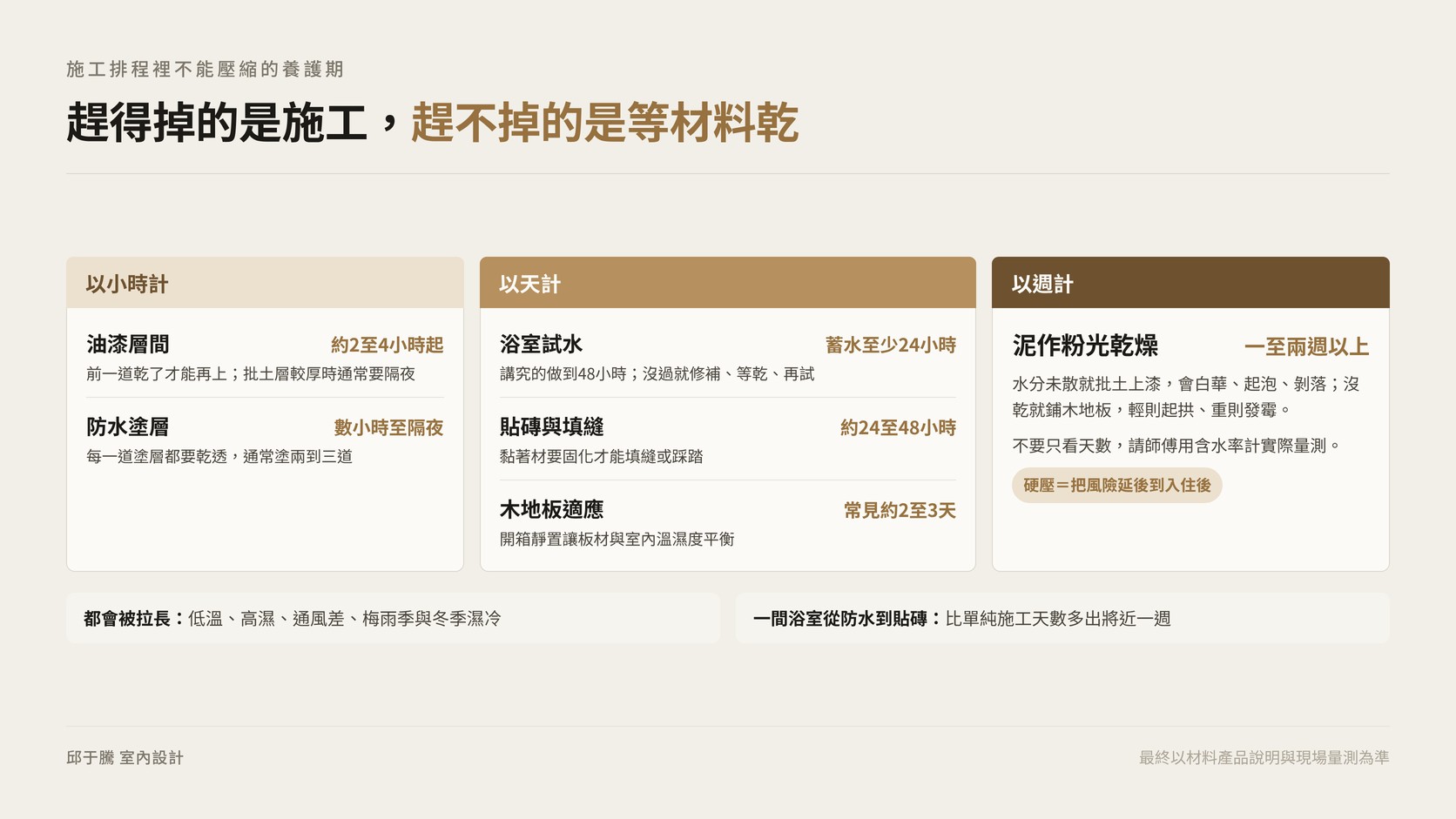Click the line 開箱靜置讓板材與室內溫濕度平衡

point(617,540)
